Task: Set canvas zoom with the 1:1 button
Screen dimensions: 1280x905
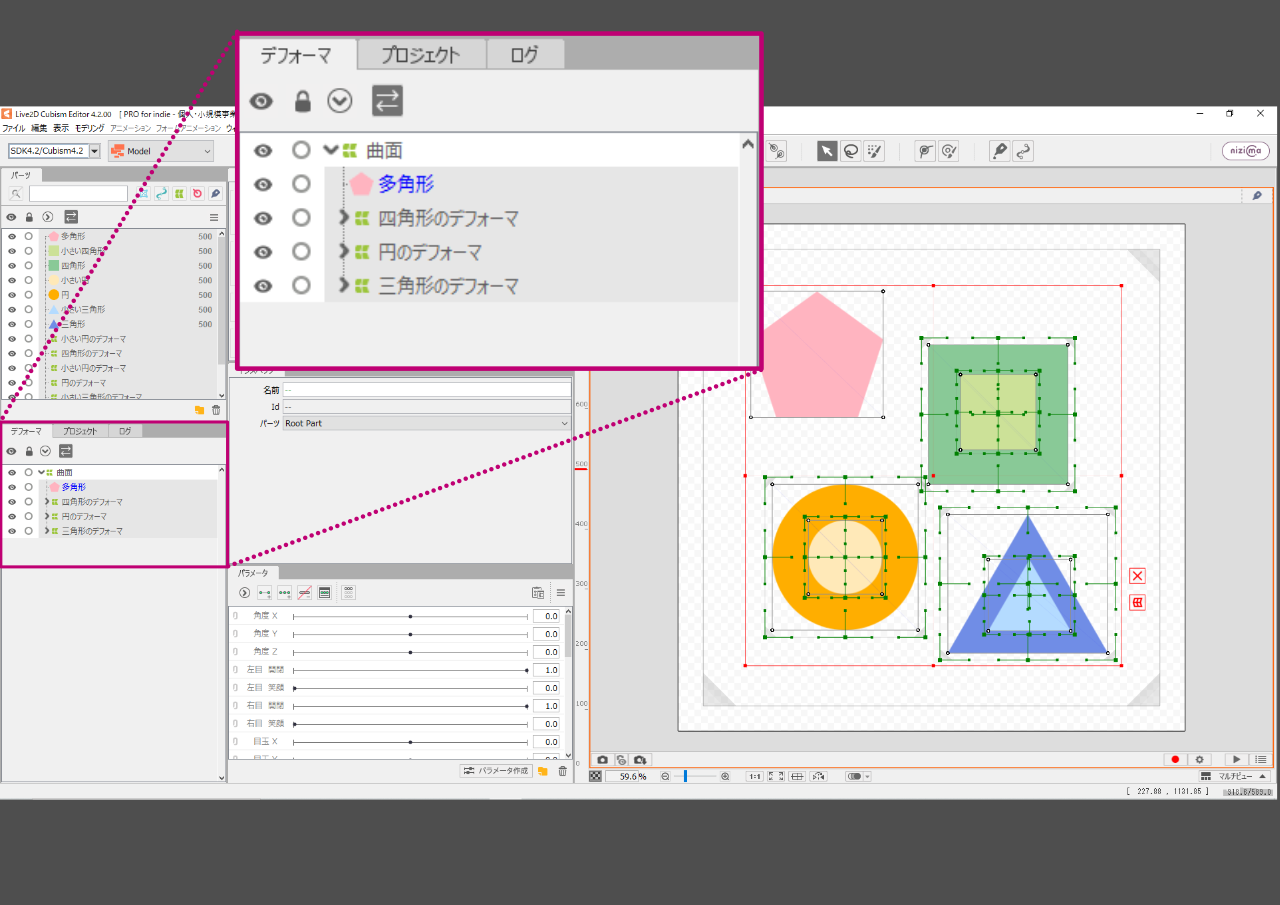Action: pos(755,776)
